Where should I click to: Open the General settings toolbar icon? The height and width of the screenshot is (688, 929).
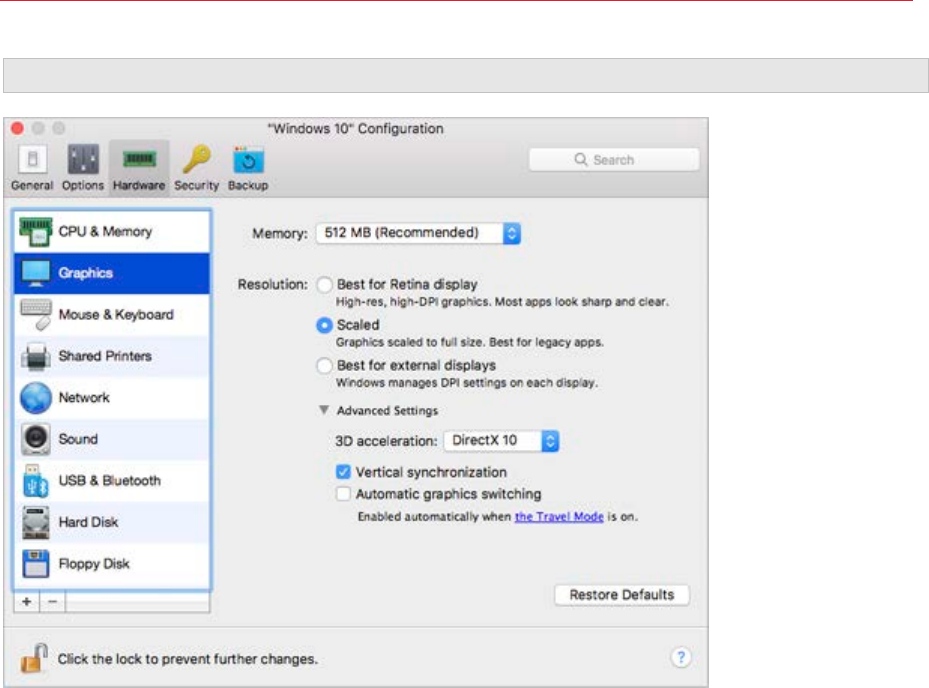(32, 159)
